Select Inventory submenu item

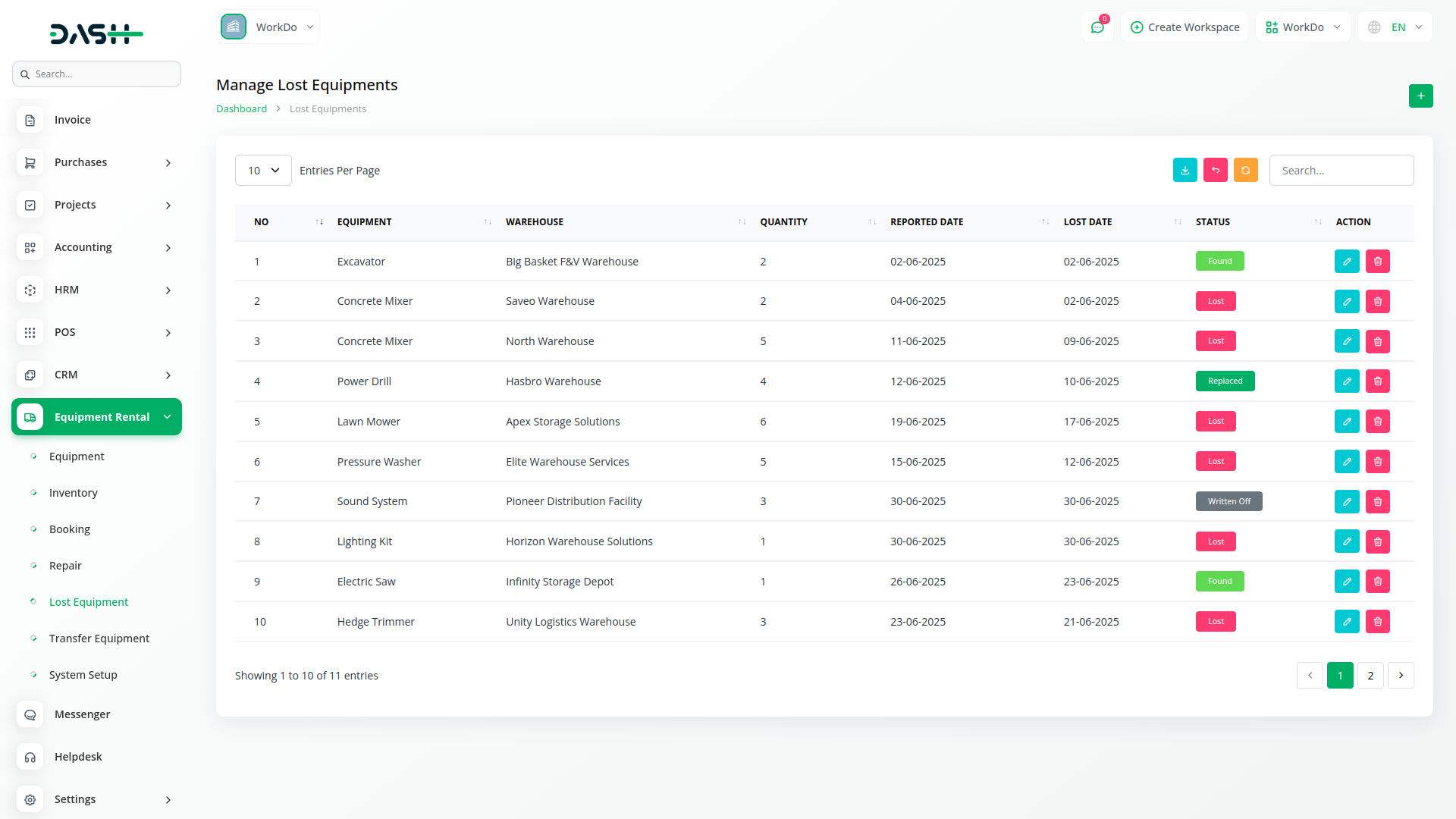click(74, 493)
